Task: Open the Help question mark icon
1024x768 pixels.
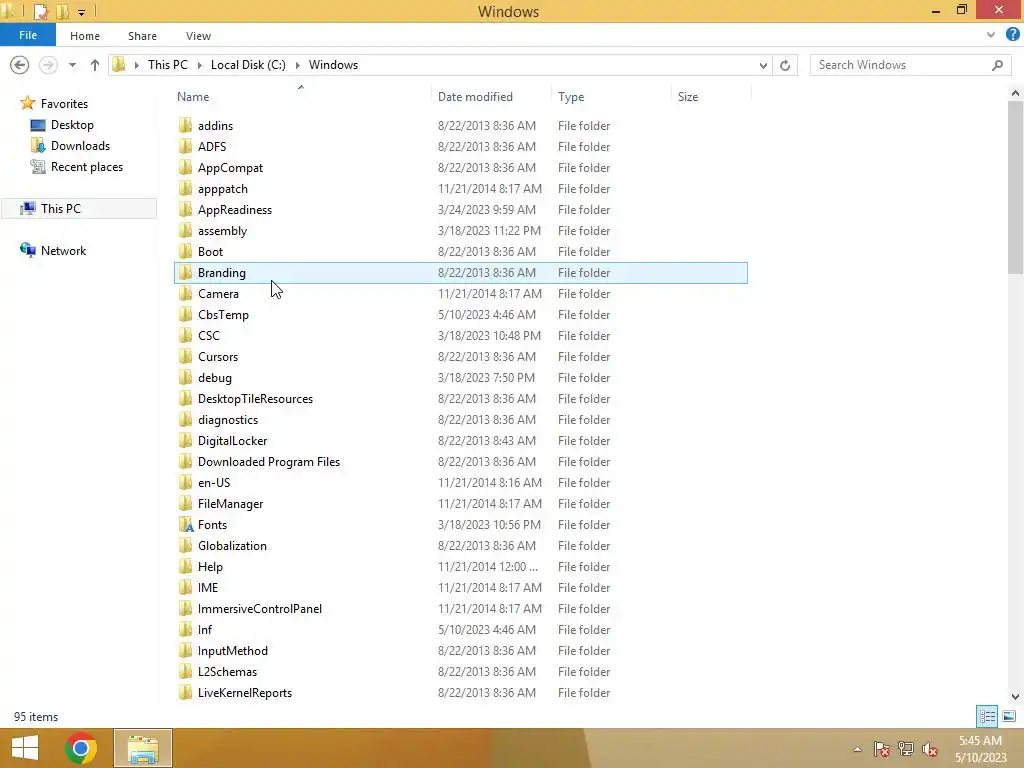Action: click(x=1012, y=35)
